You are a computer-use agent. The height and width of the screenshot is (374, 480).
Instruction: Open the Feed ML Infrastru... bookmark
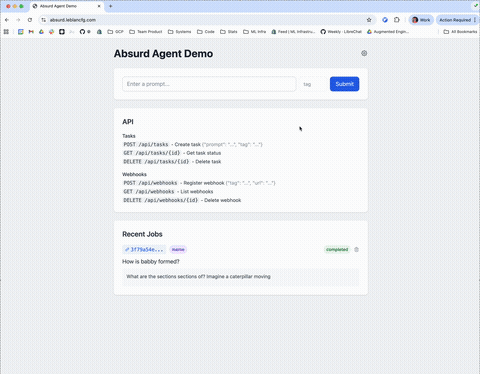(293, 32)
